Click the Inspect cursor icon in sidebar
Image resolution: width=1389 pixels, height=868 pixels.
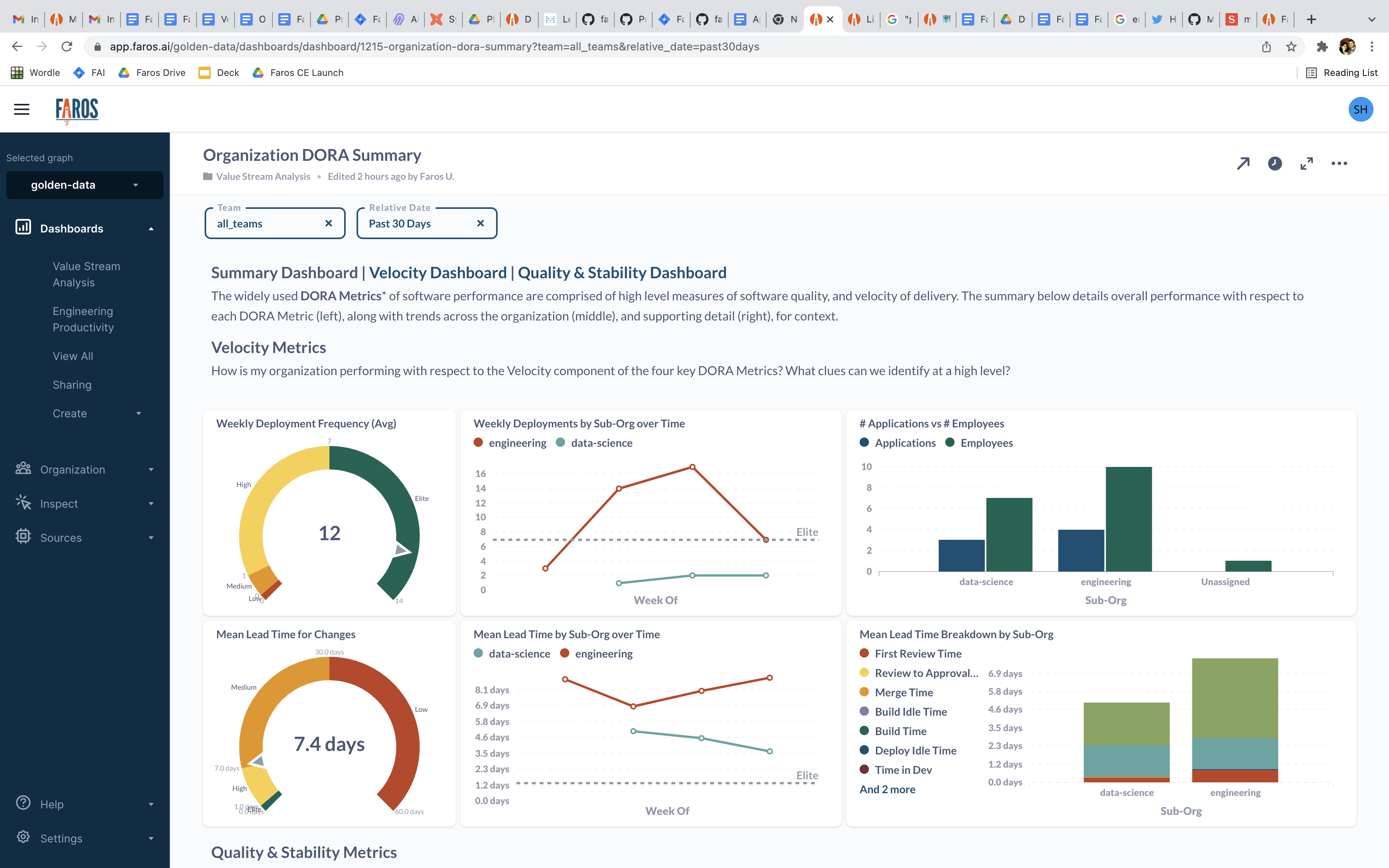pos(23,503)
